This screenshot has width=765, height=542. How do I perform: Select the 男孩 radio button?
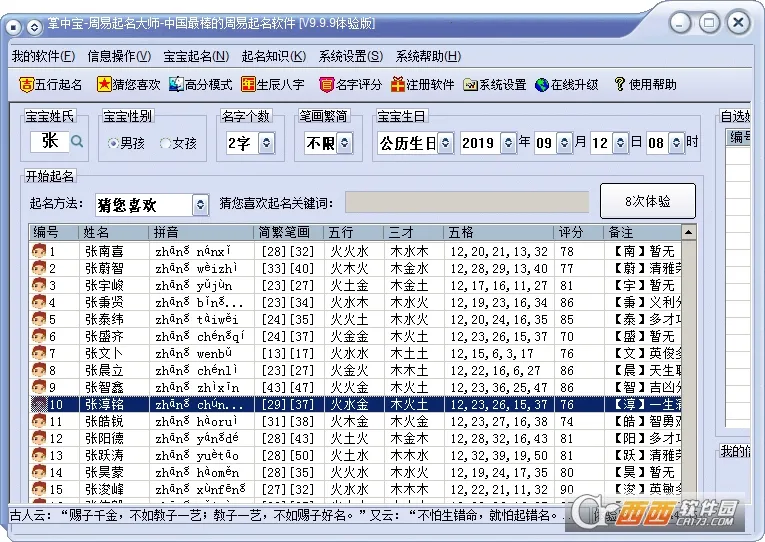(x=113, y=144)
